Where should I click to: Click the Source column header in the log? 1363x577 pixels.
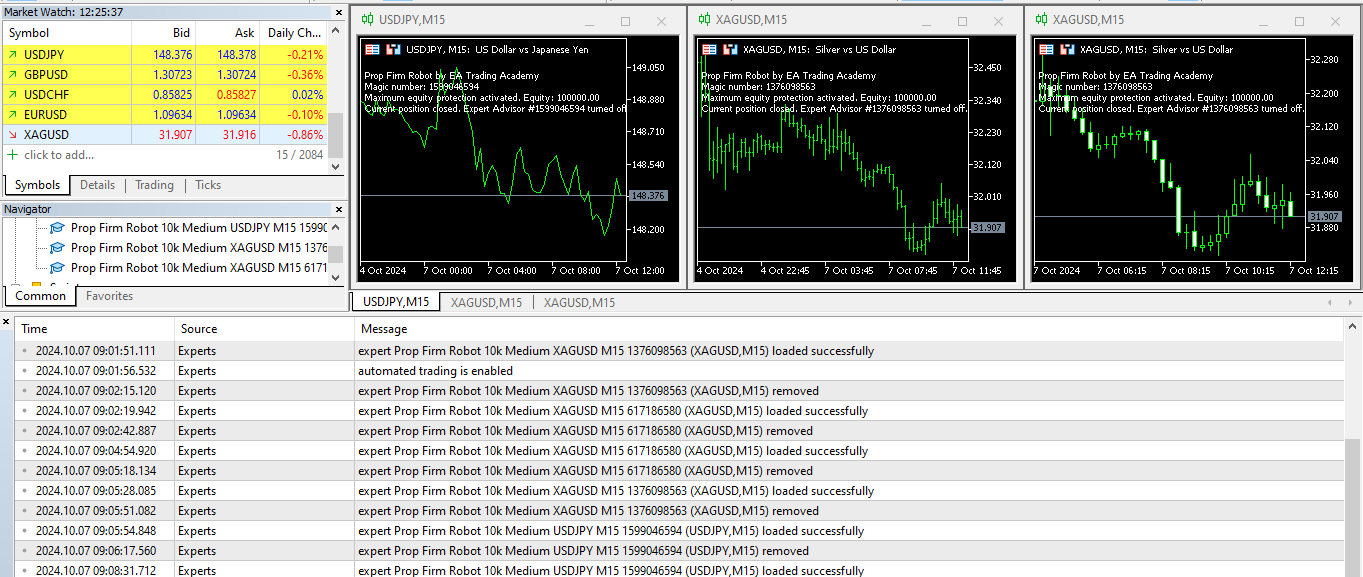coord(265,329)
